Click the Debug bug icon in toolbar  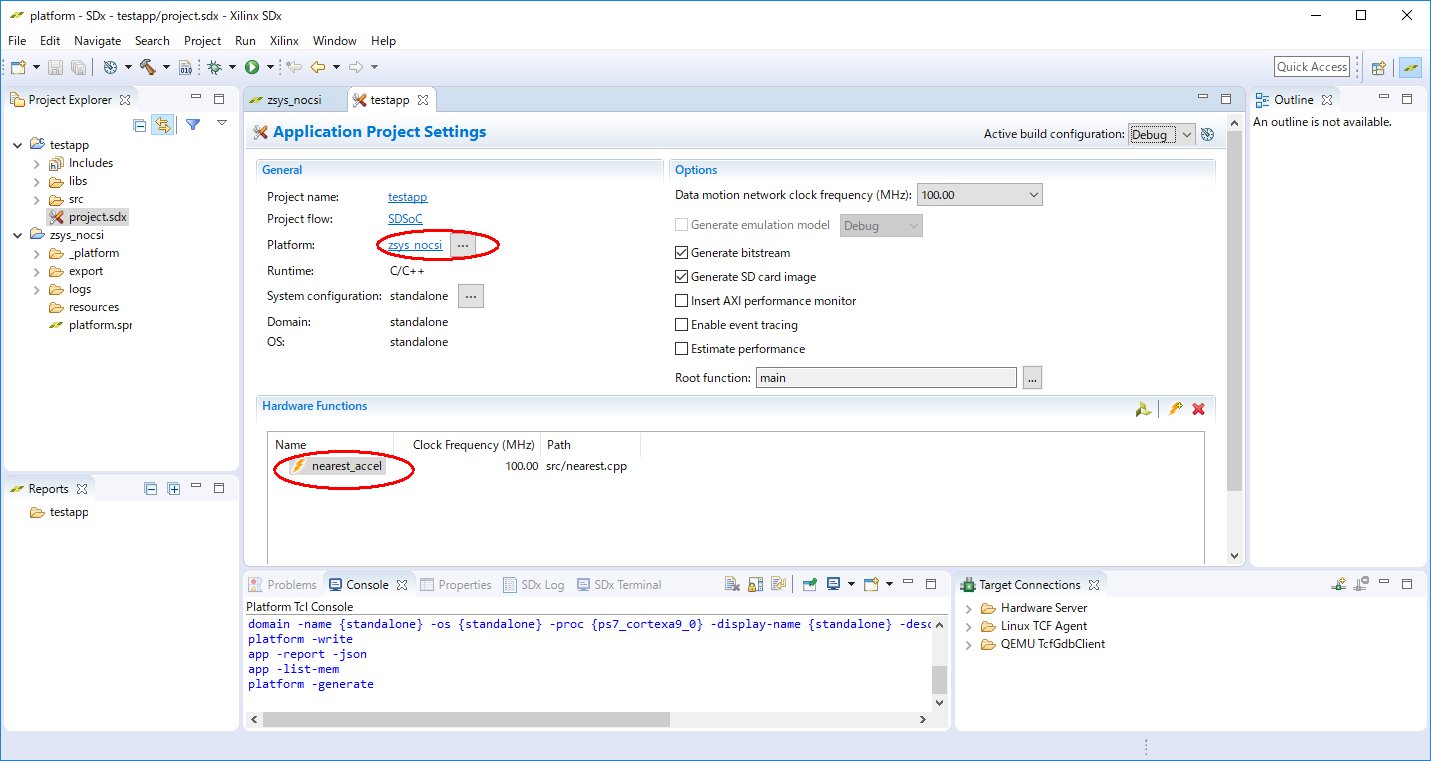tap(213, 67)
